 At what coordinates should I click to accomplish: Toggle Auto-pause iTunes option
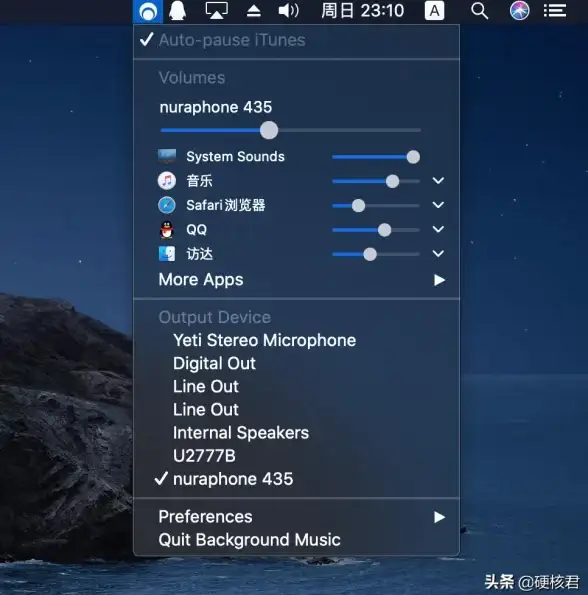pos(296,40)
